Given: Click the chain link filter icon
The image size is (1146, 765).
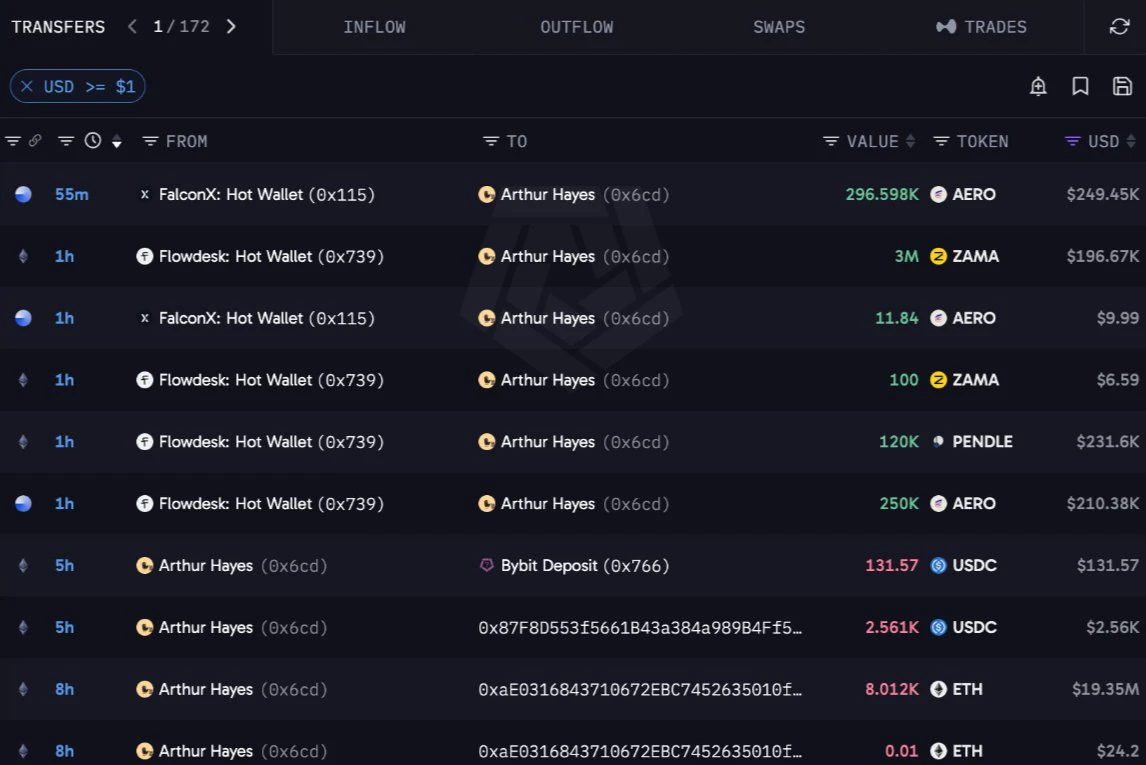Looking at the screenshot, I should pos(34,140).
